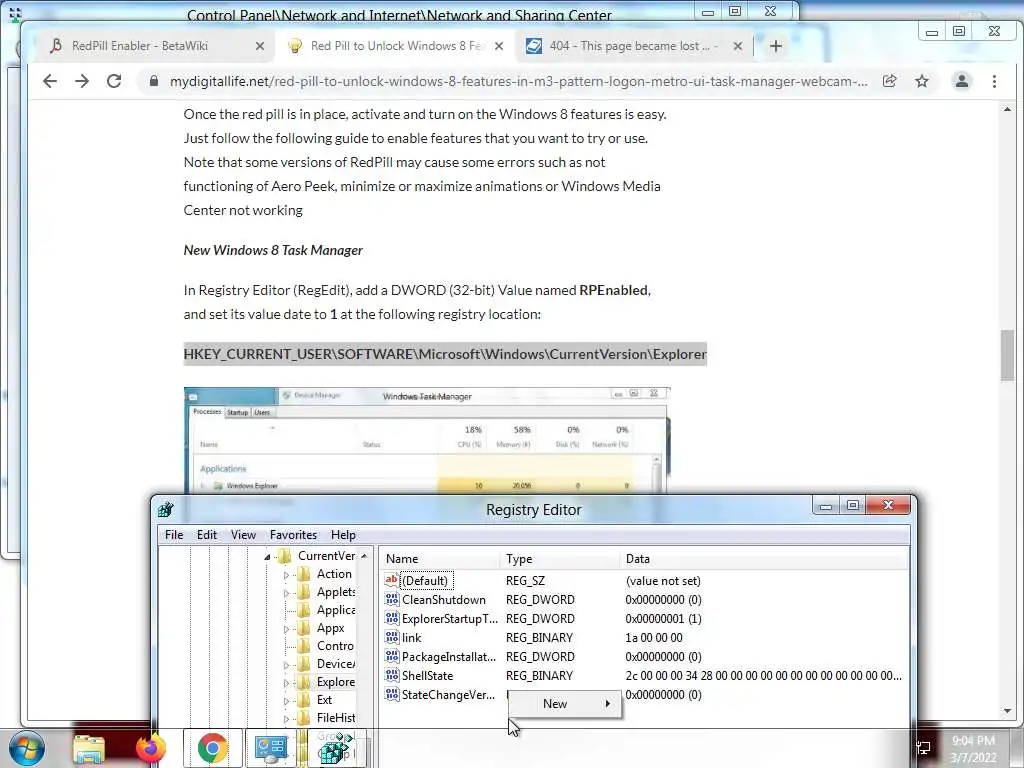Image resolution: width=1024 pixels, height=768 pixels.
Task: Click the Registry Editor app icon in title bar
Action: pyautogui.click(x=166, y=509)
